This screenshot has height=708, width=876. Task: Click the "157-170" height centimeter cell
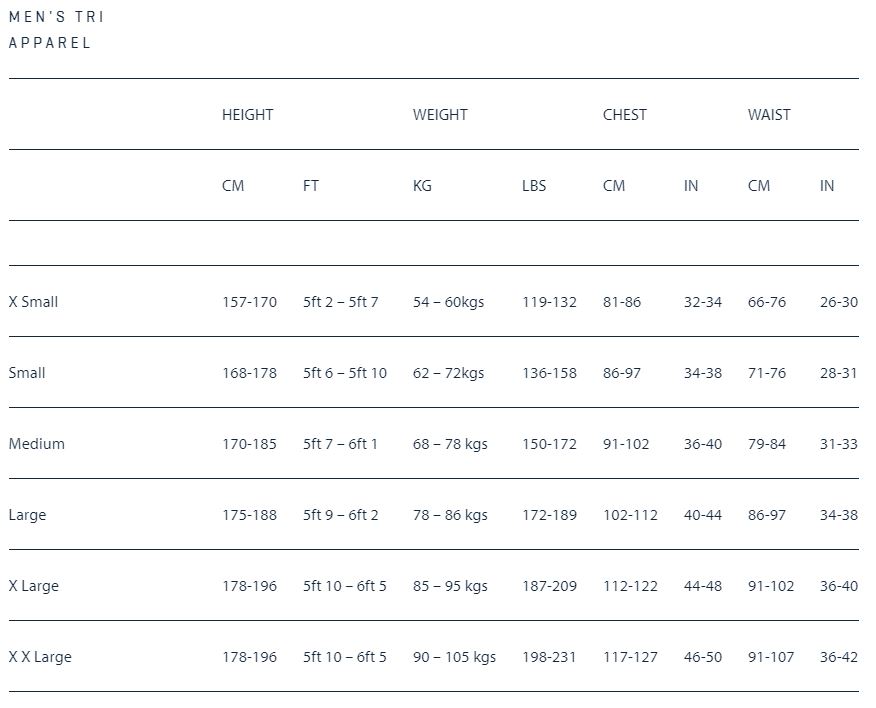[249, 302]
